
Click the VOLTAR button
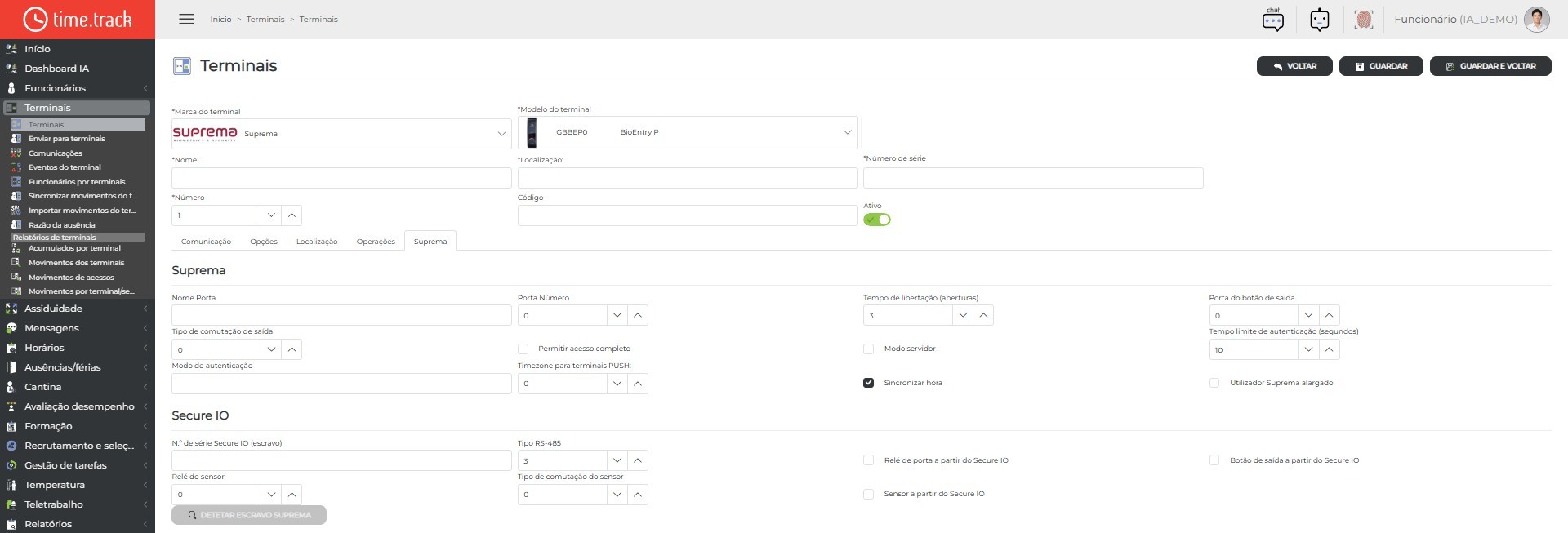[x=1294, y=66]
